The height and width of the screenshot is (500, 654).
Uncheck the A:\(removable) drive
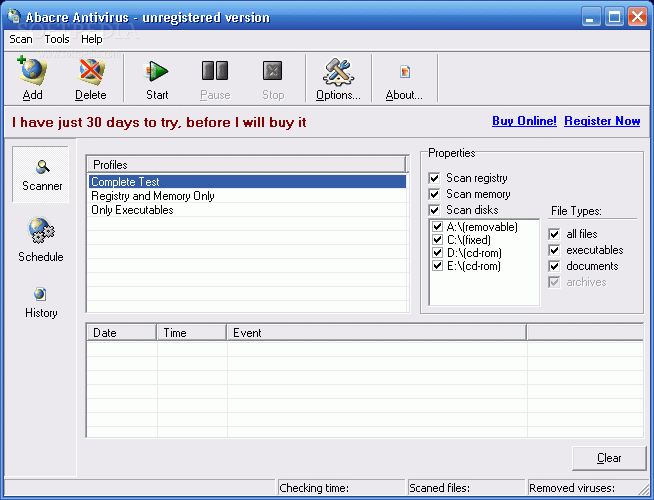coord(437,227)
